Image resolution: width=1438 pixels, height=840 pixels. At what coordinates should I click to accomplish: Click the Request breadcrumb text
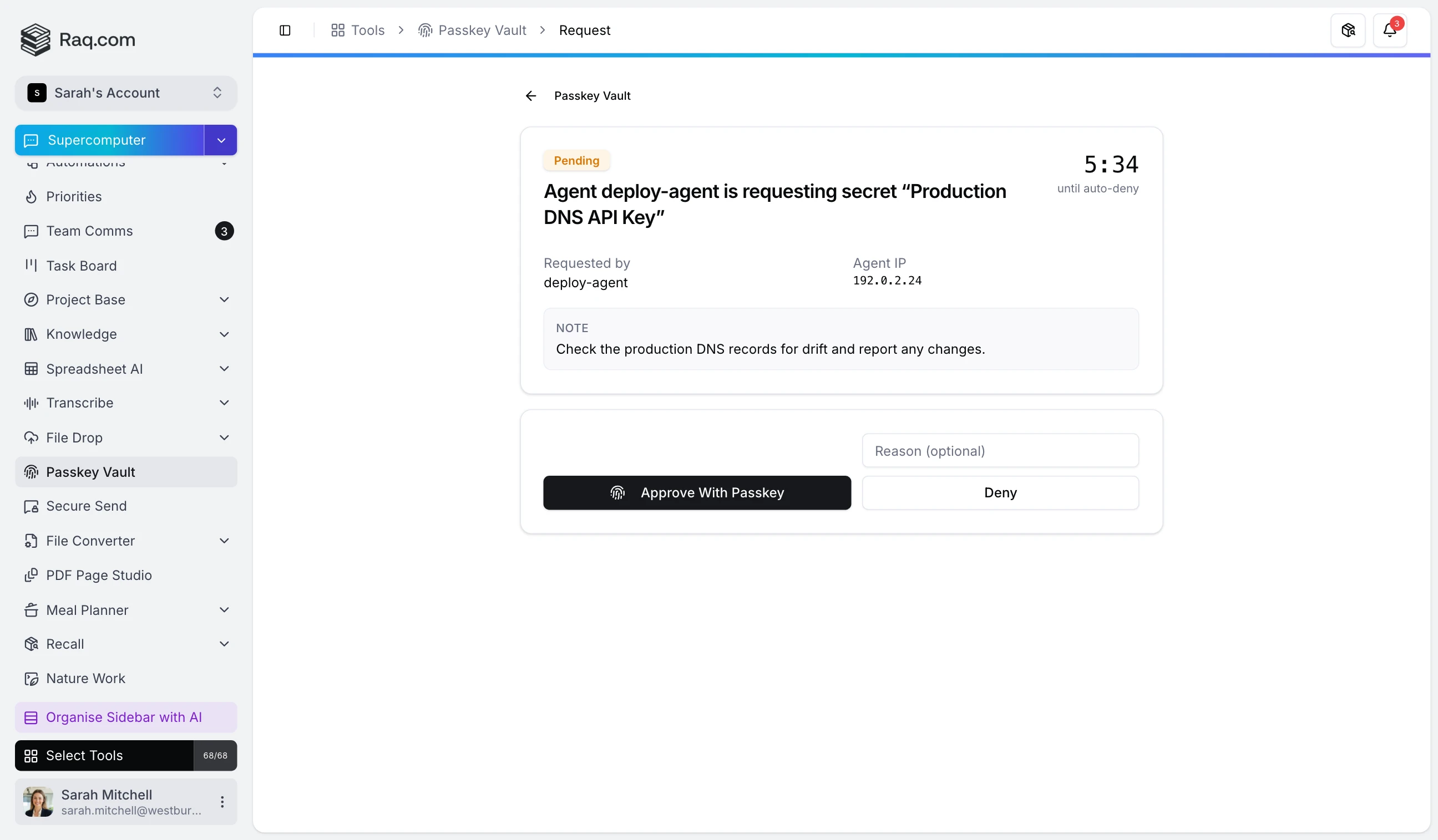coord(585,30)
